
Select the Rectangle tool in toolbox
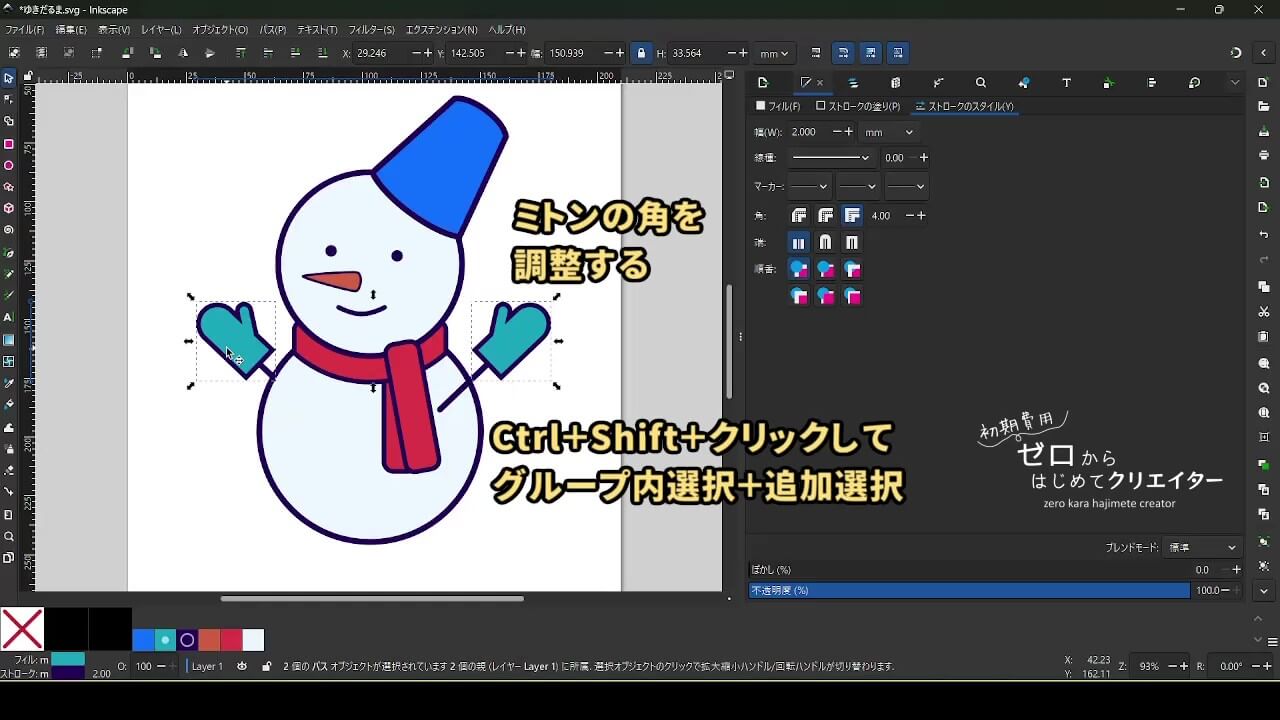9,144
